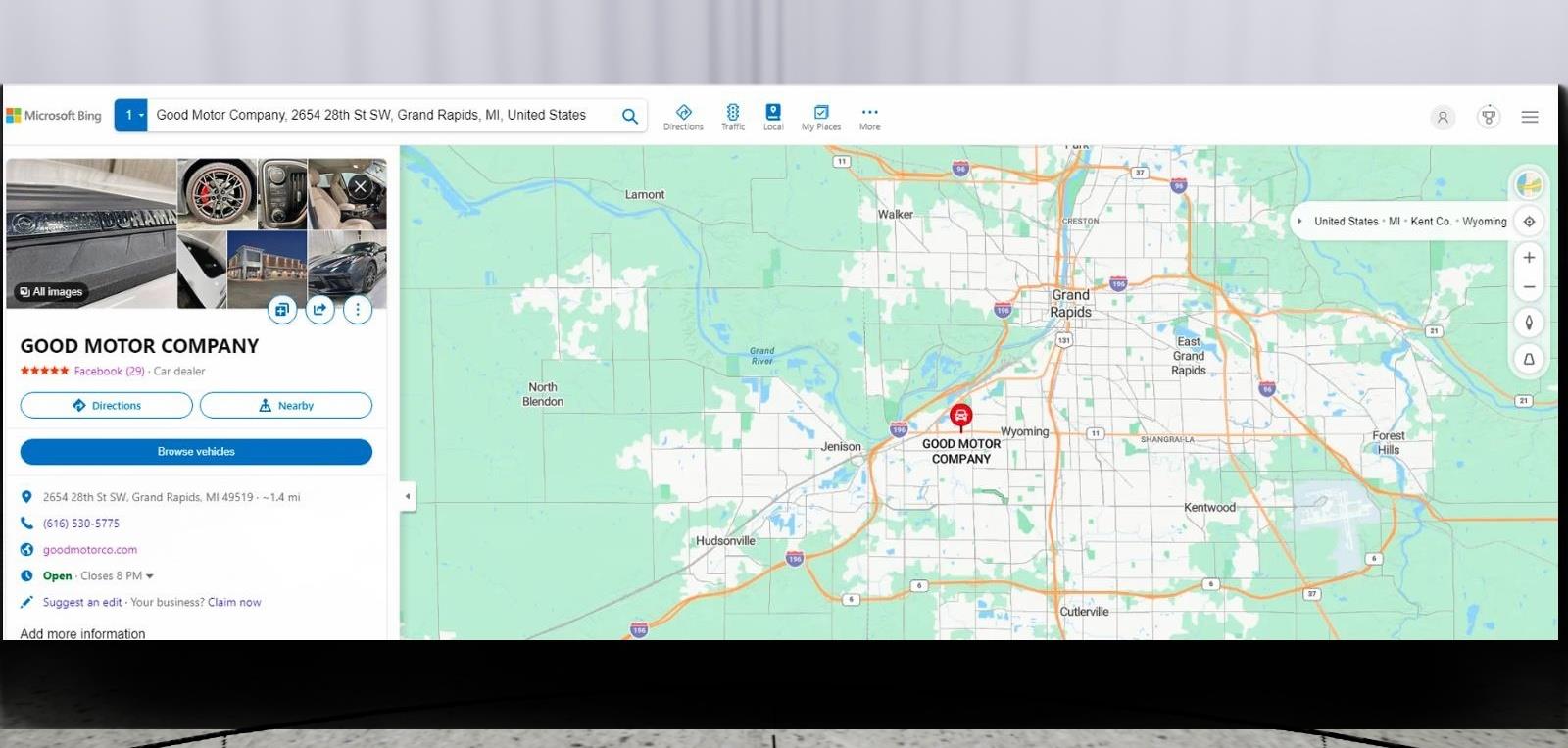
Task: Share the Good Motor Company listing
Action: 319,310
